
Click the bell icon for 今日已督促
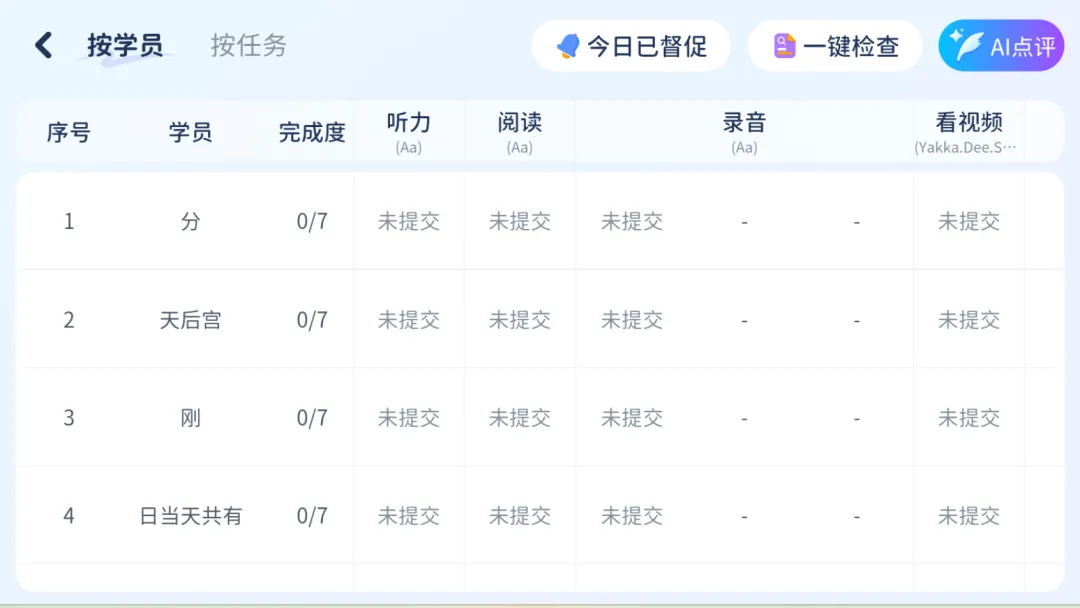pyautogui.click(x=568, y=46)
